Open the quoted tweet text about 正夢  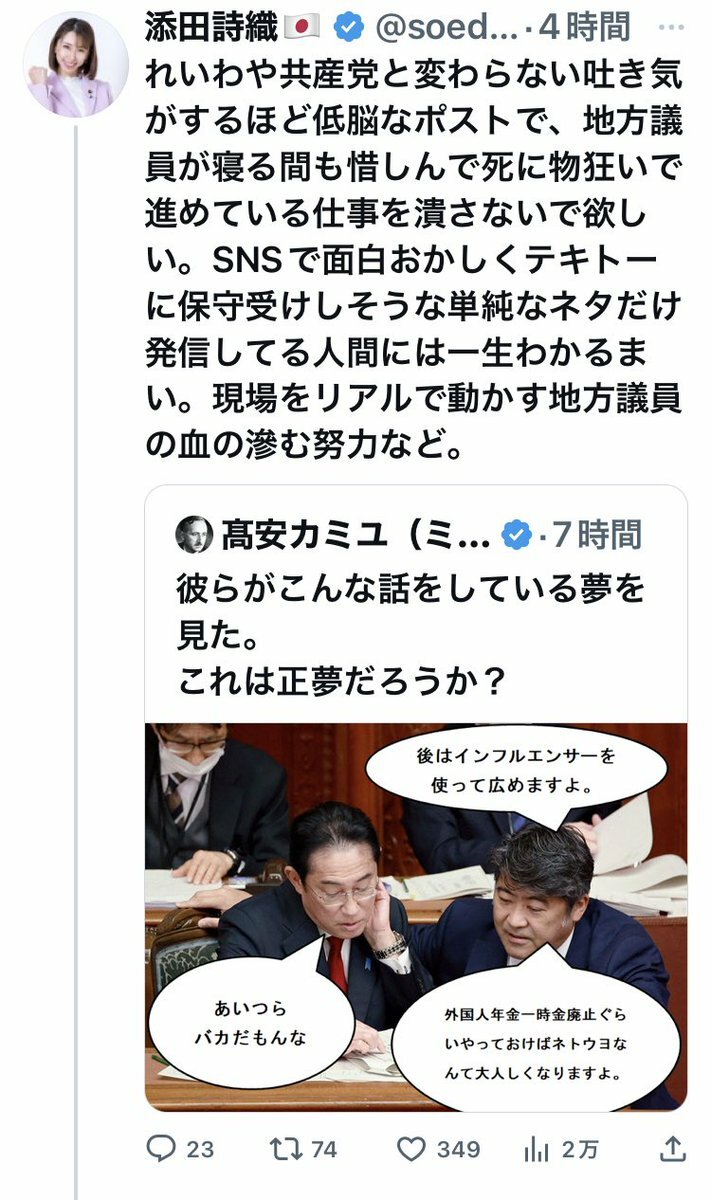[410, 635]
